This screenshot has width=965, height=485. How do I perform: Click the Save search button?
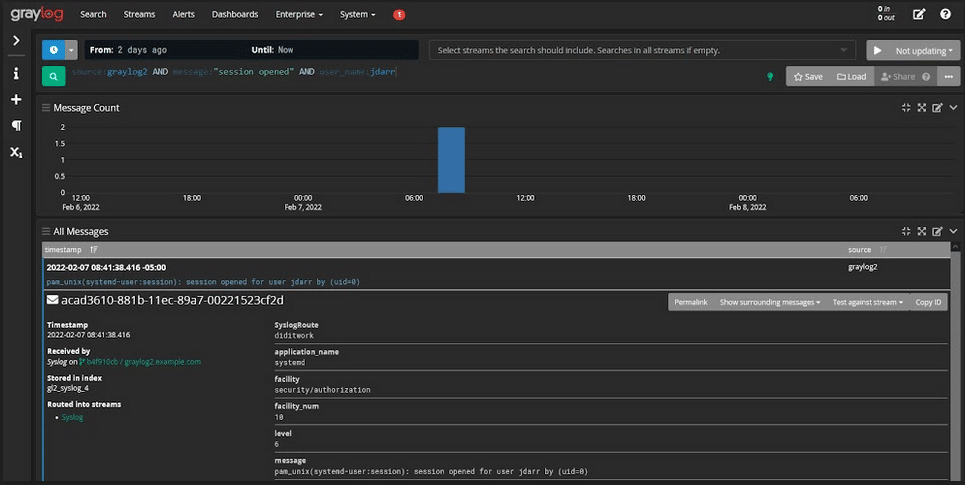pyautogui.click(x=808, y=76)
